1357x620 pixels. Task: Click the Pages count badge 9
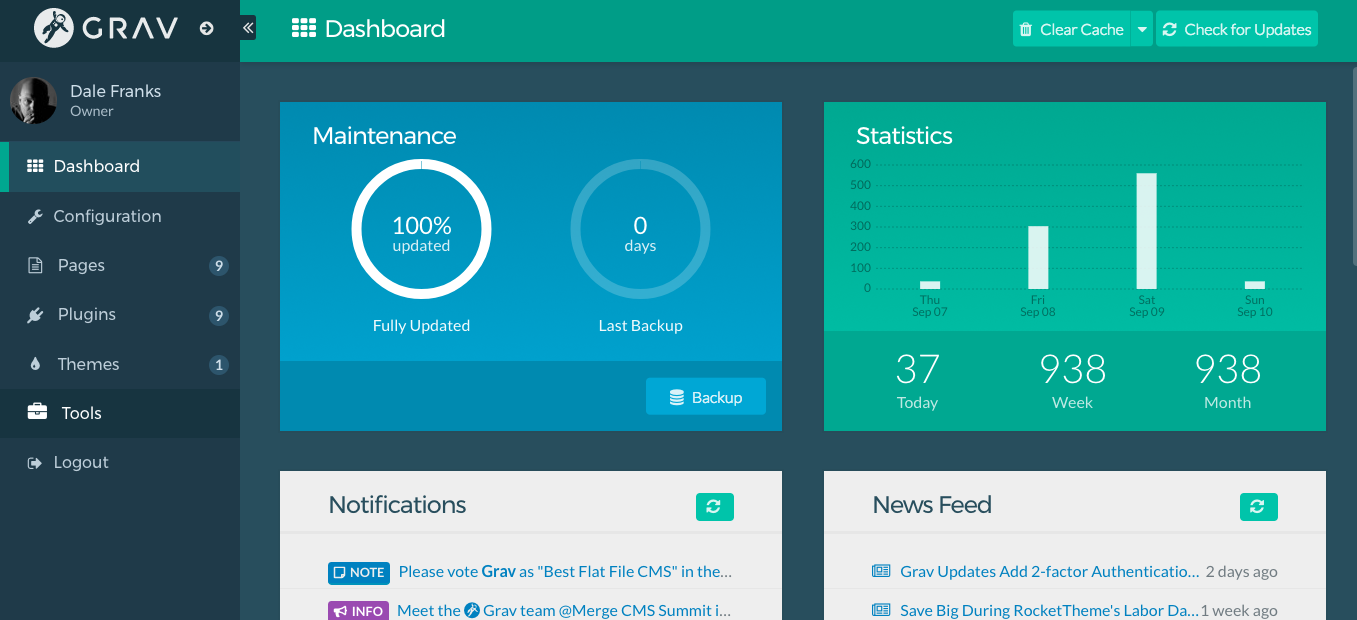pyautogui.click(x=219, y=266)
